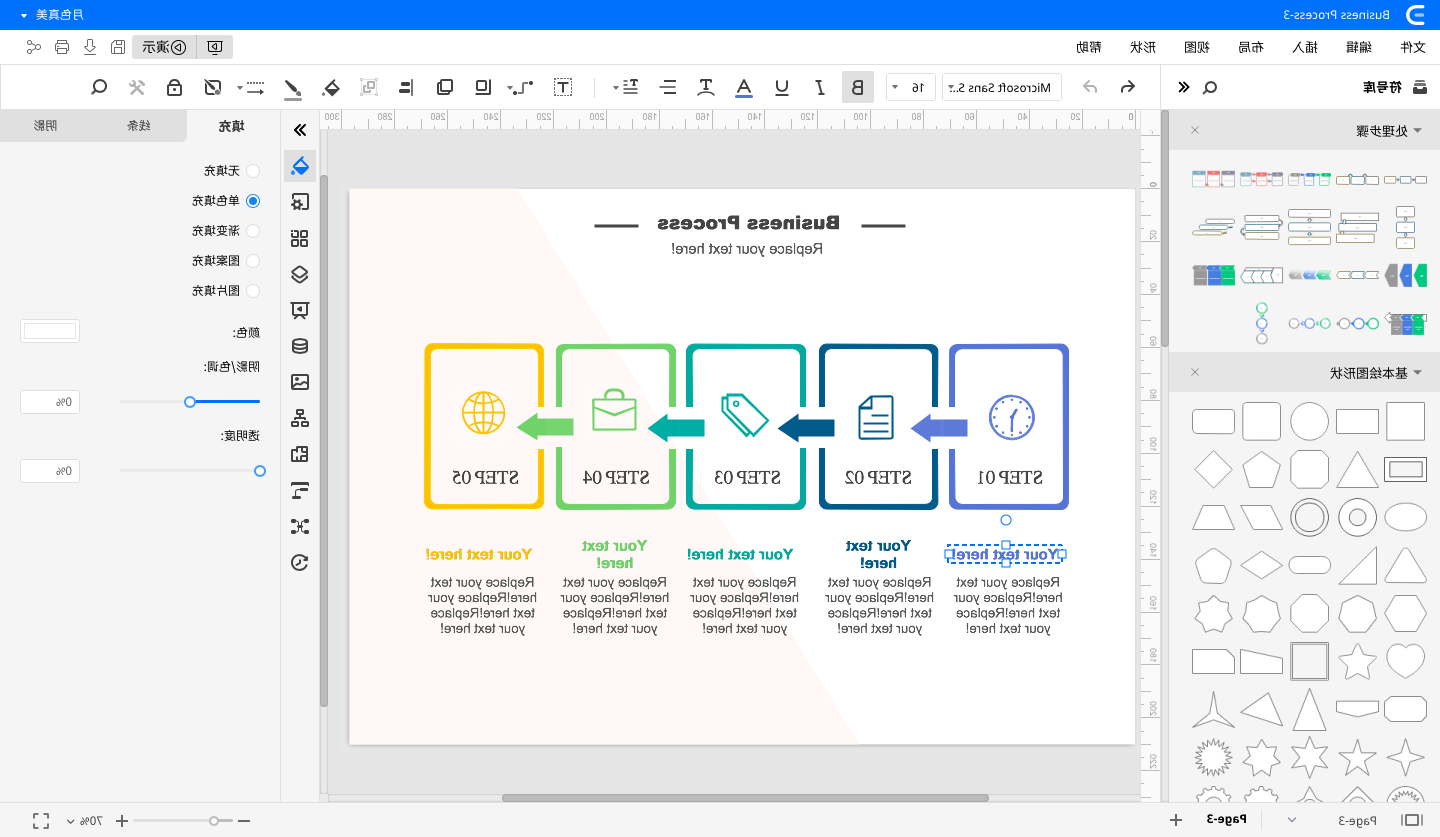Click the zoom in plus button

[122, 821]
